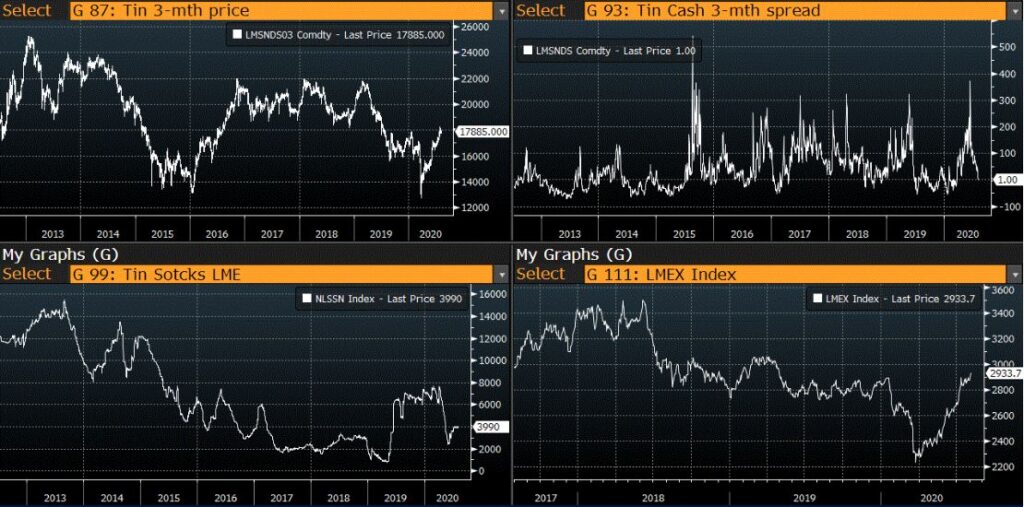Expand the G 111: LMEX Index dropdown

point(1013,274)
